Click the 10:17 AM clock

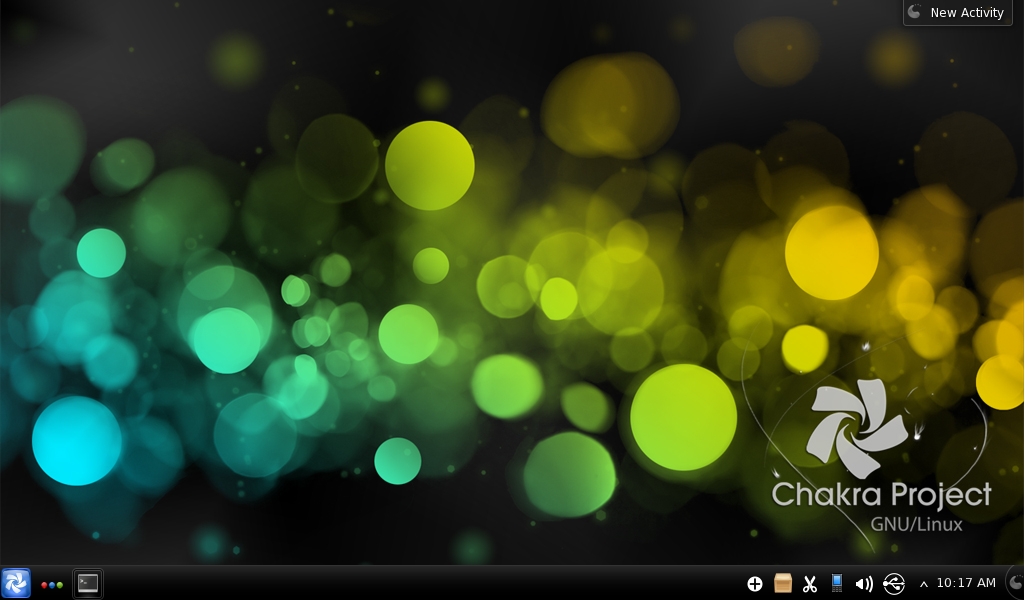966,582
